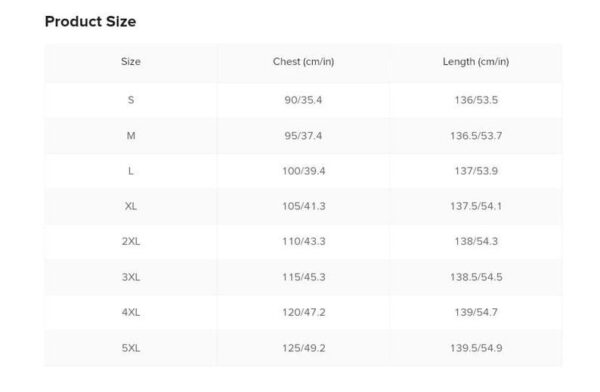Select the Chest (cm/in) column header
Image resolution: width=600 pixels, height=392 pixels.
(303, 62)
